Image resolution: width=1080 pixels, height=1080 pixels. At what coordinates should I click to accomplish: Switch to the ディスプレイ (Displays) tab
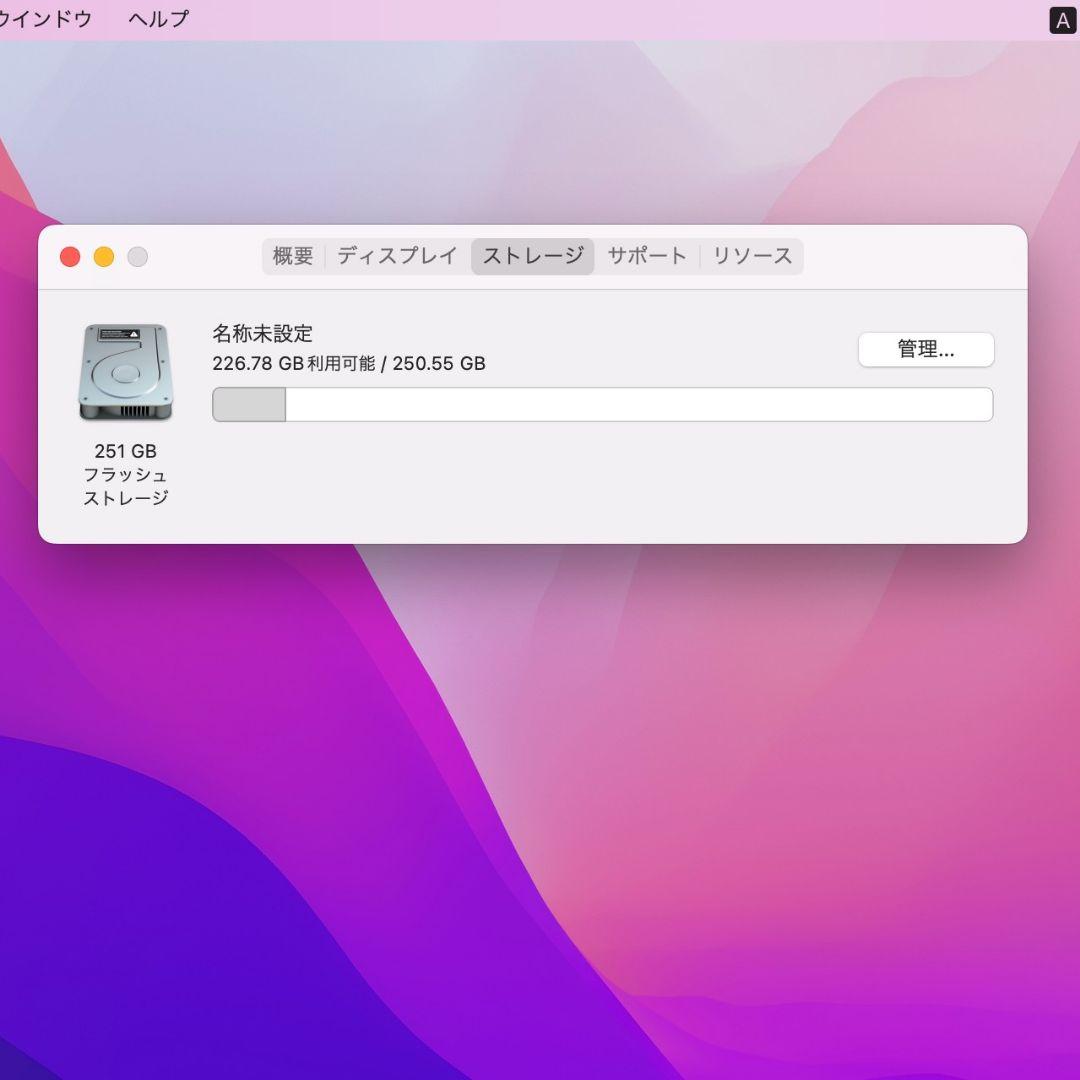397,256
